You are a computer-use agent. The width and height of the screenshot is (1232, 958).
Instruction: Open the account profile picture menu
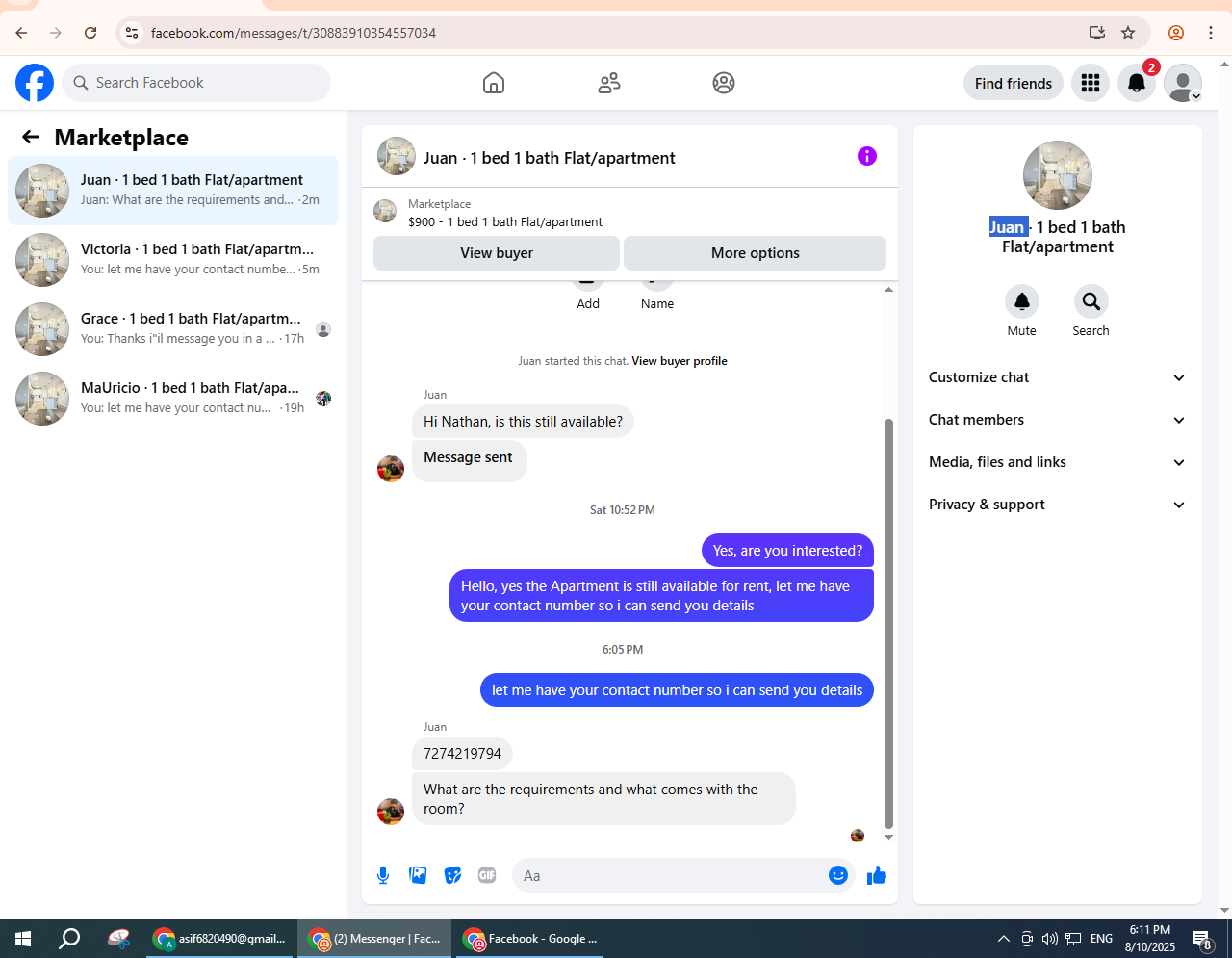(1183, 84)
